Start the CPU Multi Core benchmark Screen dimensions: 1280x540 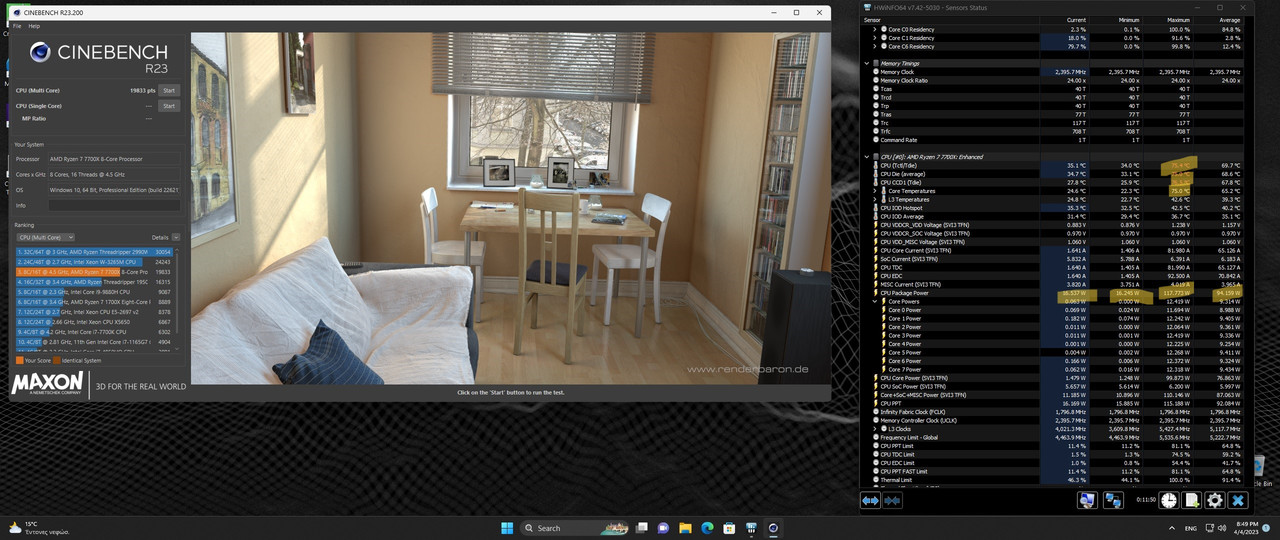(x=169, y=90)
